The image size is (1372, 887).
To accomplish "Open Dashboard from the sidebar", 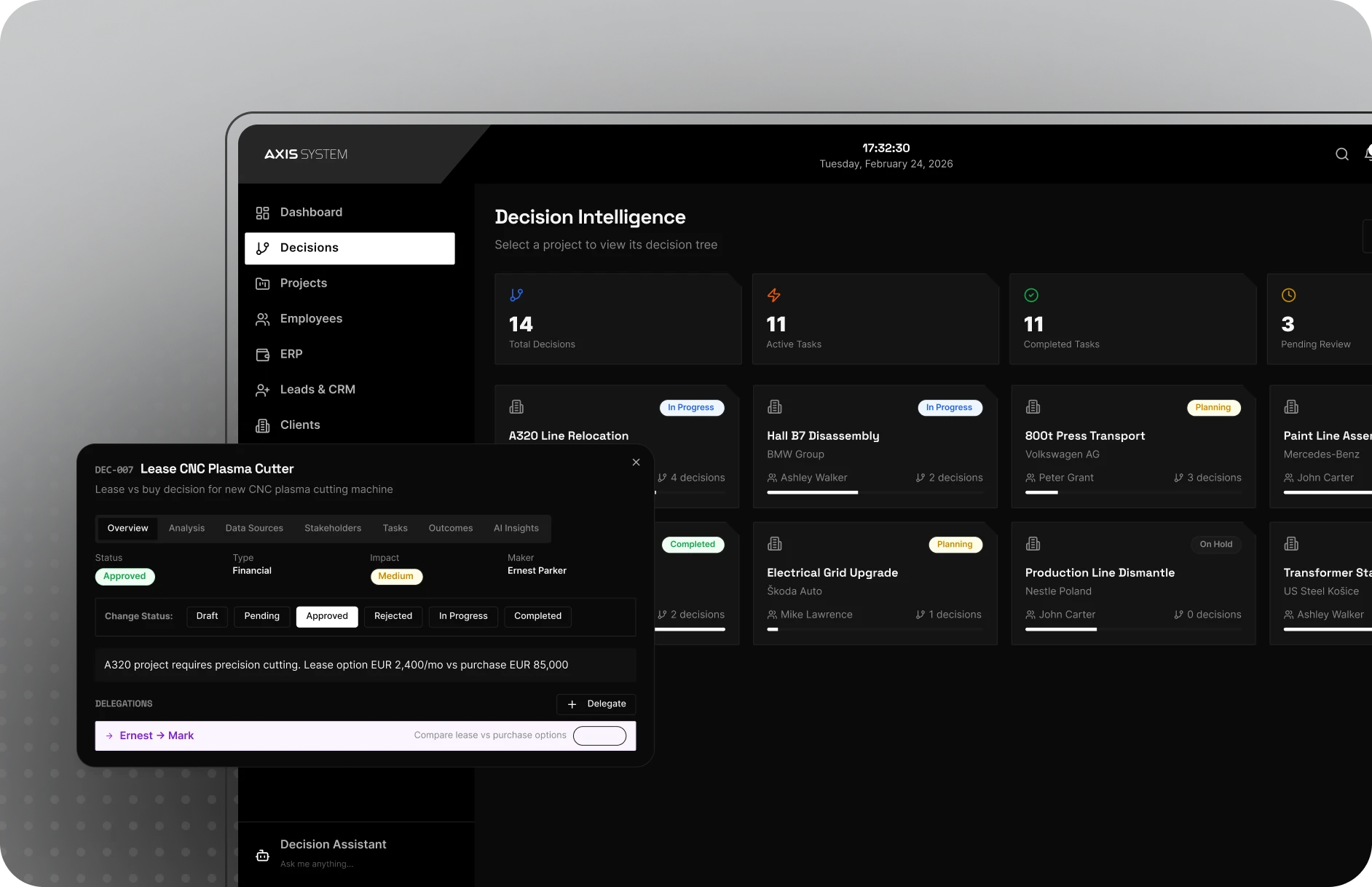I will (x=310, y=212).
